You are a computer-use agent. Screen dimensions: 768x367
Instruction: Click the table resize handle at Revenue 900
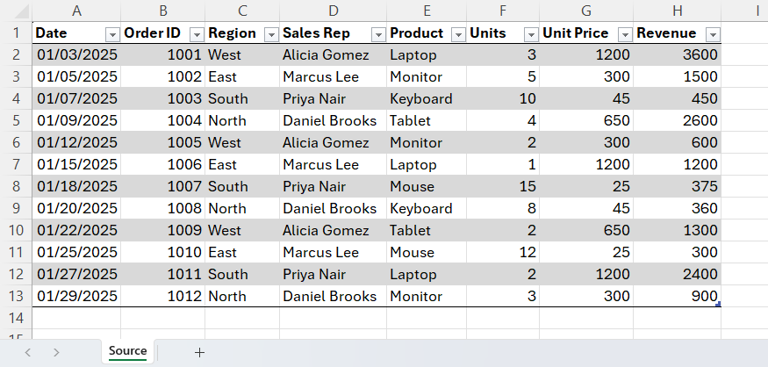point(718,304)
